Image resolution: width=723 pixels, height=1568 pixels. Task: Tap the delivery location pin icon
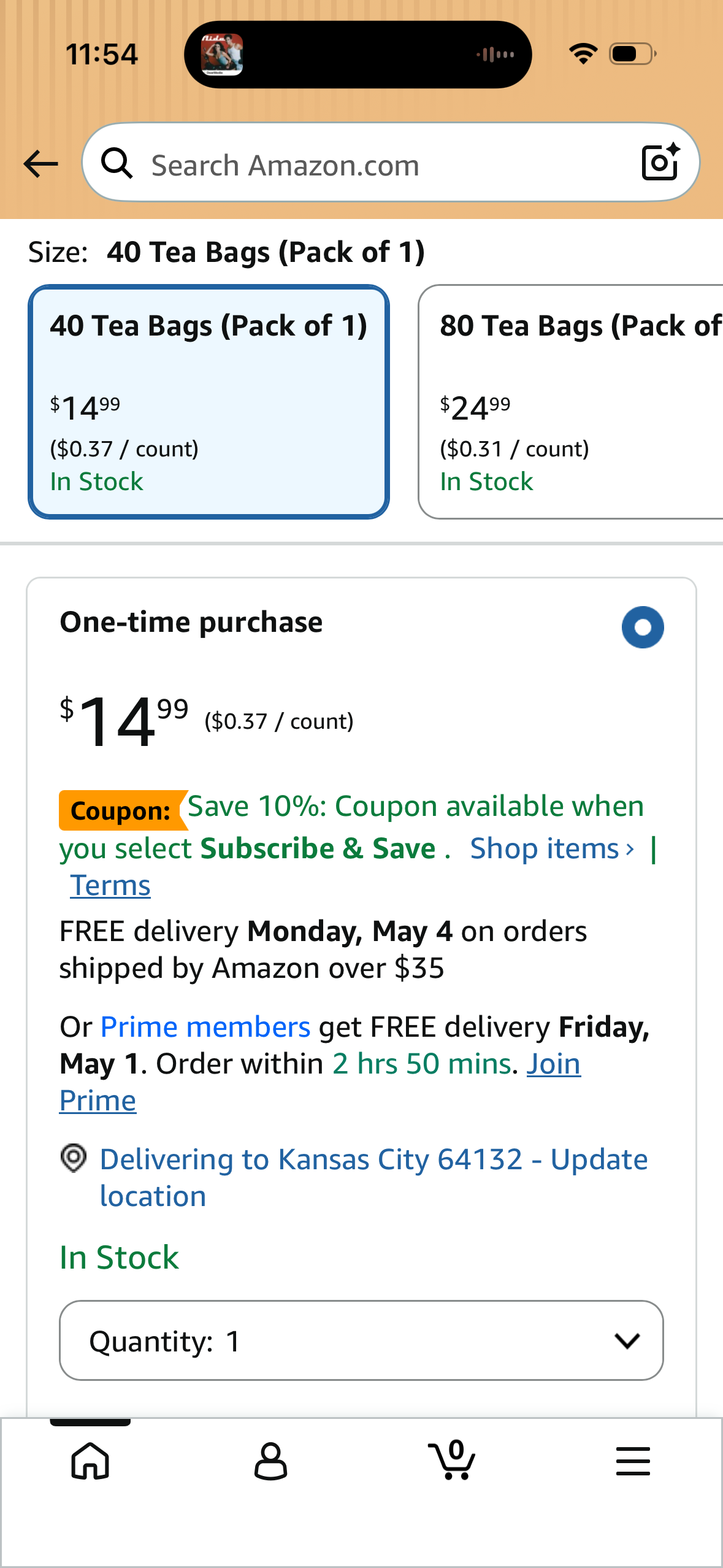tap(74, 1159)
